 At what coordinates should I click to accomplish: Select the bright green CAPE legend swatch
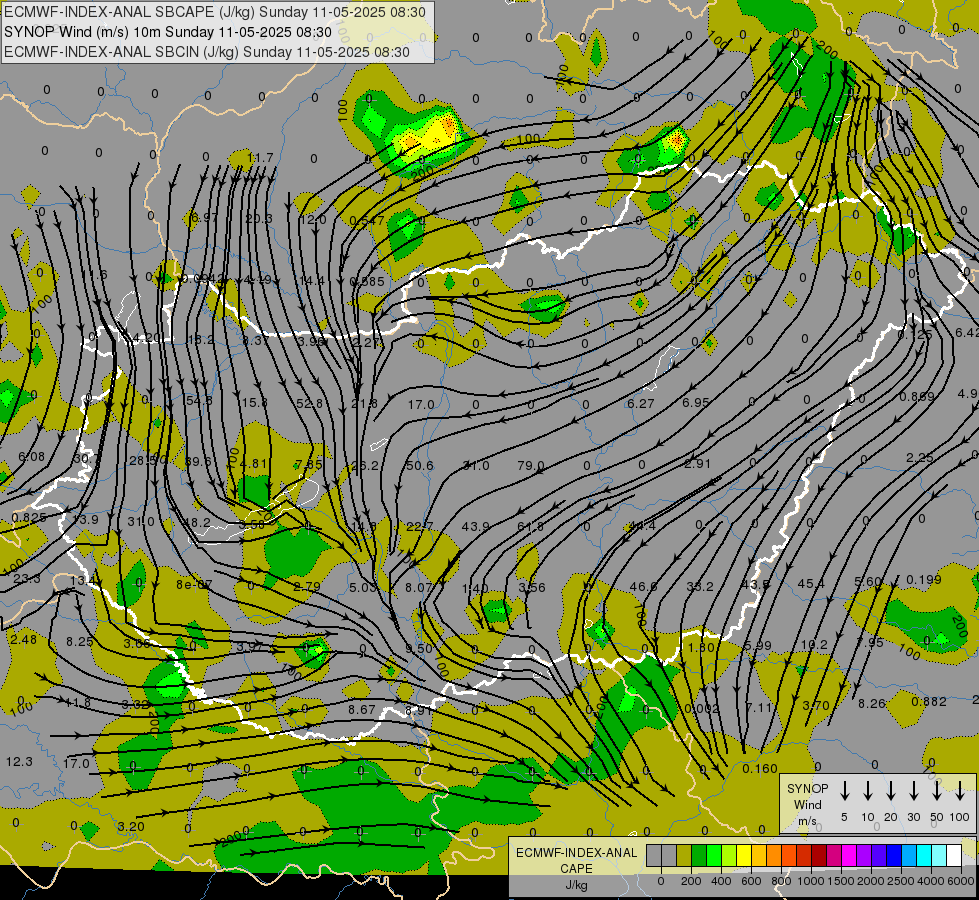coord(714,855)
